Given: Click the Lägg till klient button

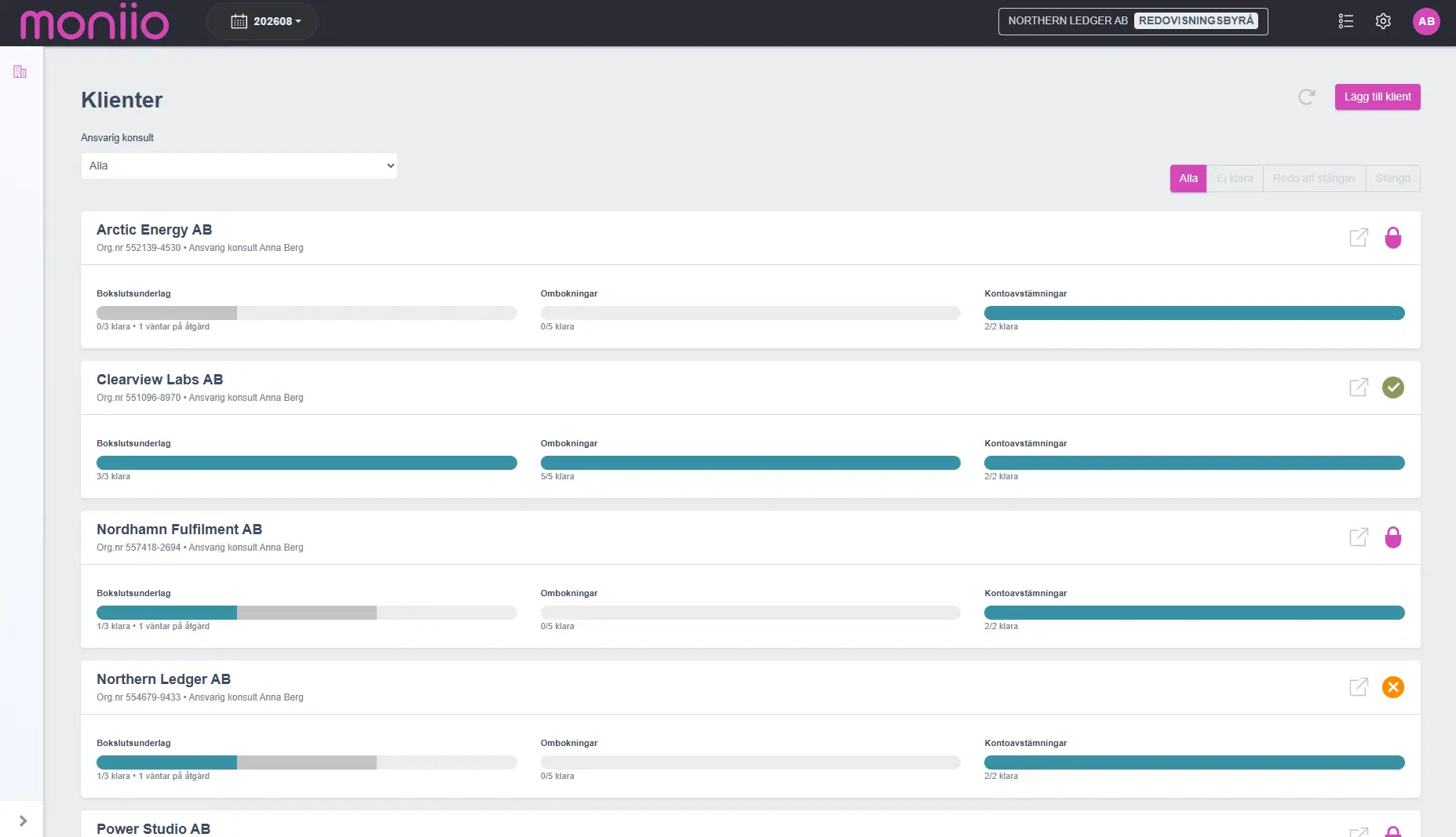Looking at the screenshot, I should [x=1378, y=96].
